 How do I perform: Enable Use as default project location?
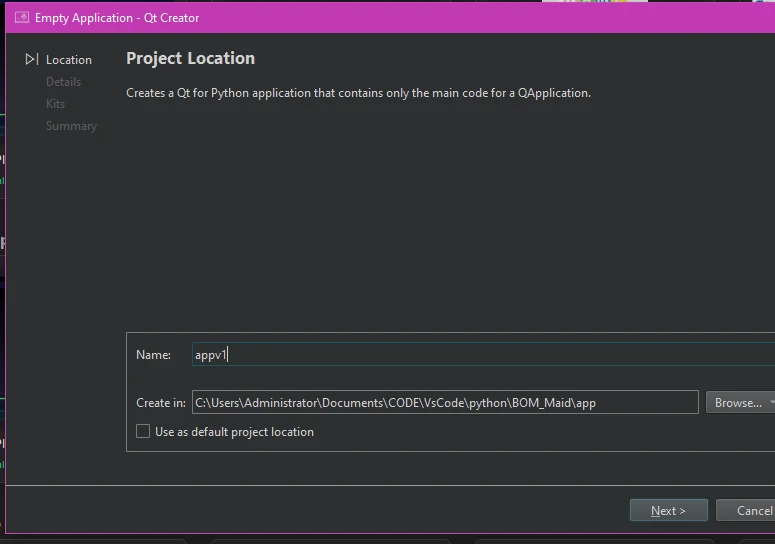pyautogui.click(x=143, y=431)
